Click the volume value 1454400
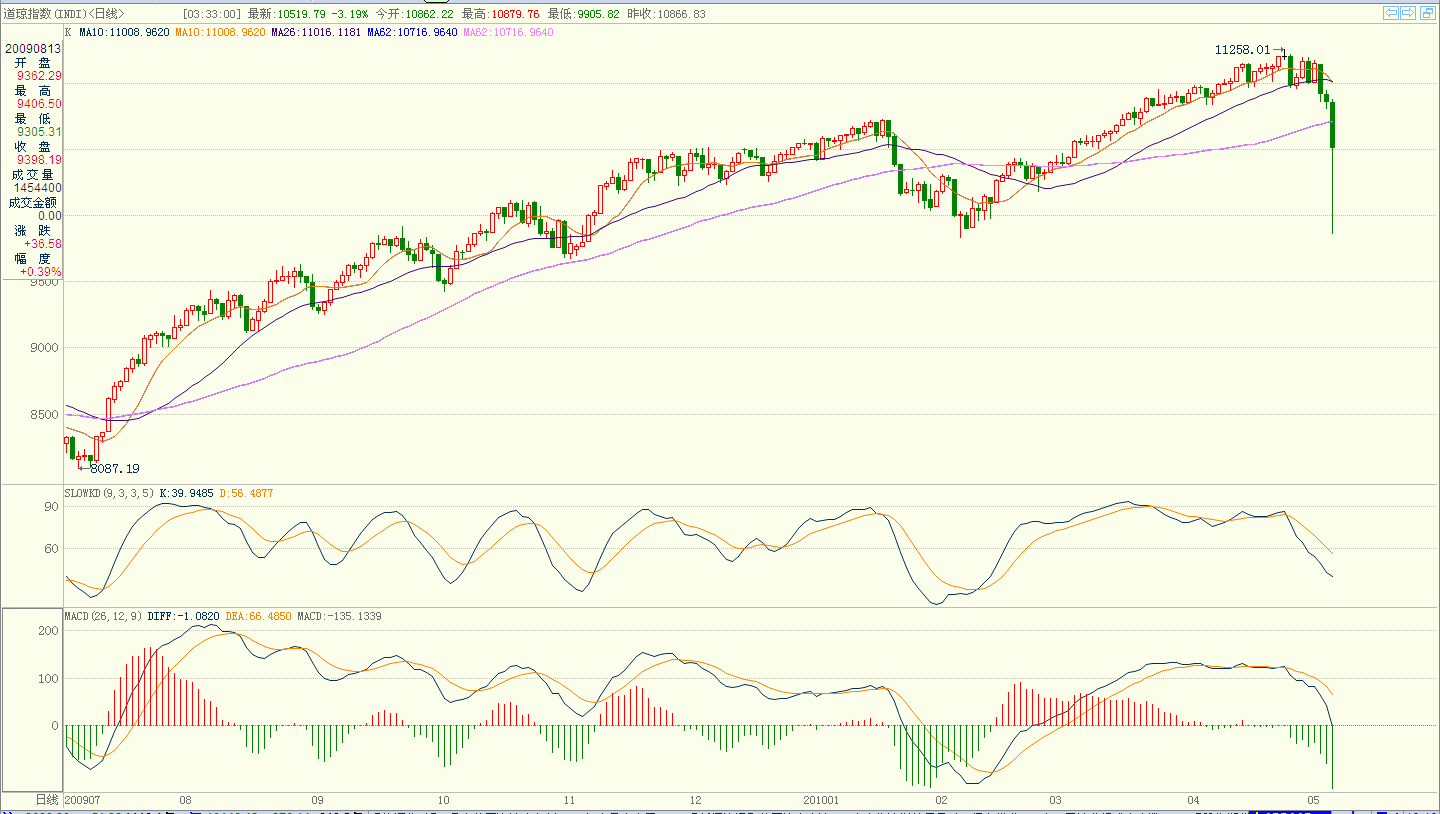This screenshot has width=1440, height=814. 38,187
